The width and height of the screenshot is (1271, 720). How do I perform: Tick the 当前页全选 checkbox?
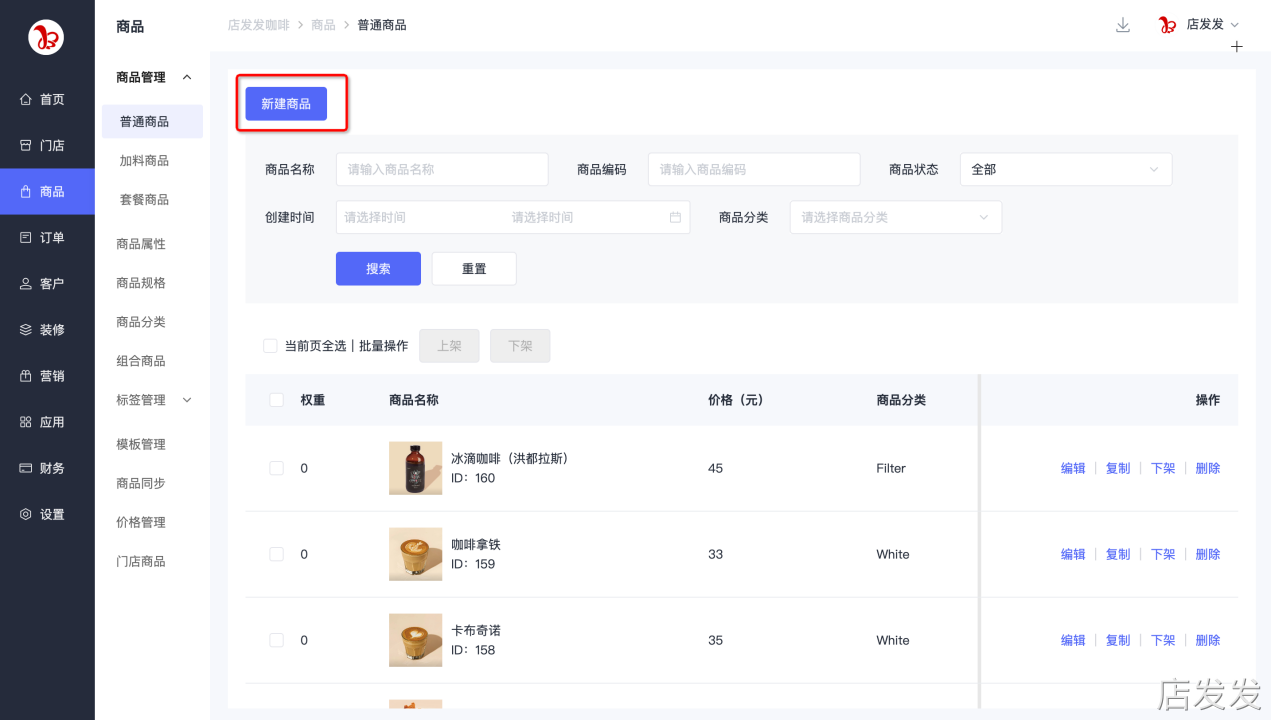pos(270,346)
